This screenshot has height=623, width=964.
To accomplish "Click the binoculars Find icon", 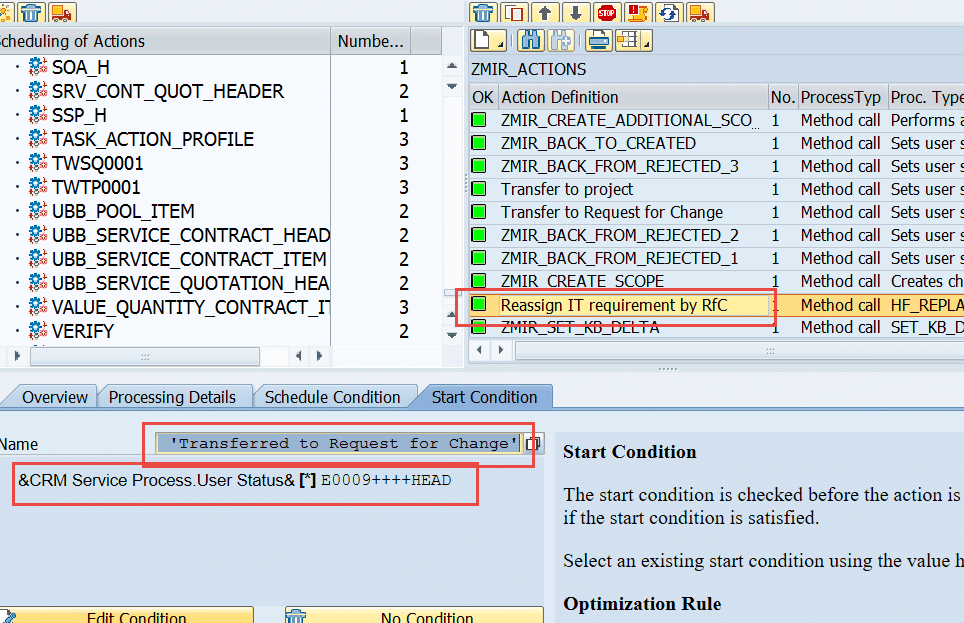I will (x=531, y=41).
